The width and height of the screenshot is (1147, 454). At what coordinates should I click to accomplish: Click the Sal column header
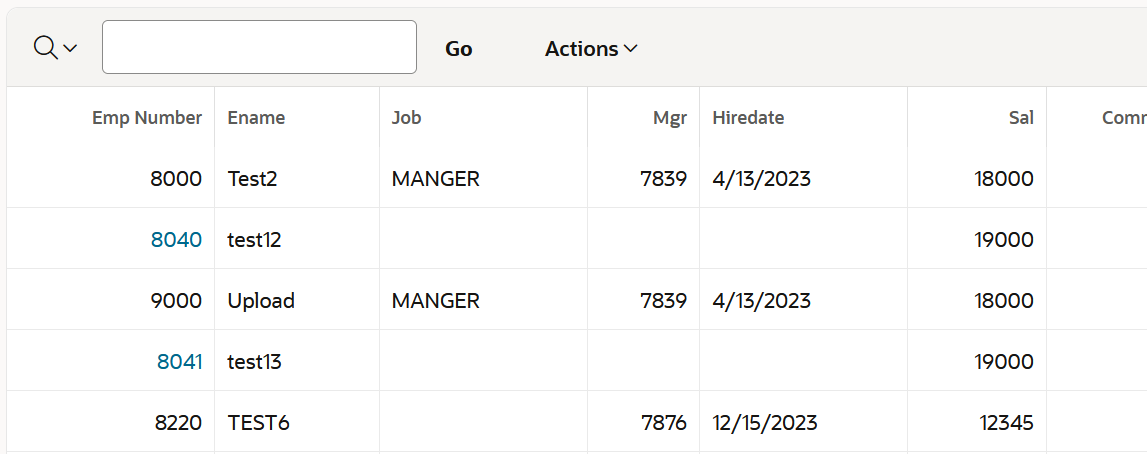1021,118
